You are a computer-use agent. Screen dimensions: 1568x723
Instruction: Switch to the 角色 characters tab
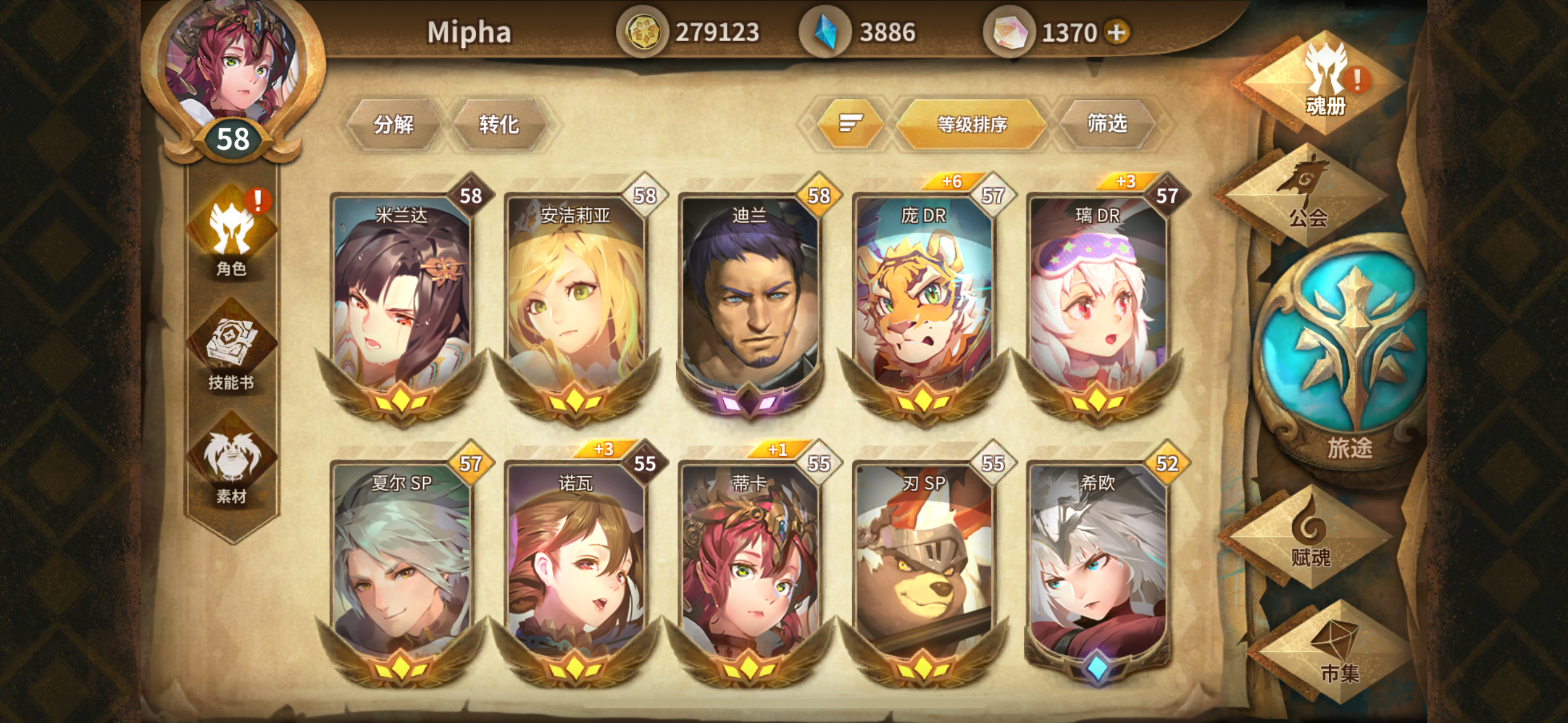[x=231, y=233]
